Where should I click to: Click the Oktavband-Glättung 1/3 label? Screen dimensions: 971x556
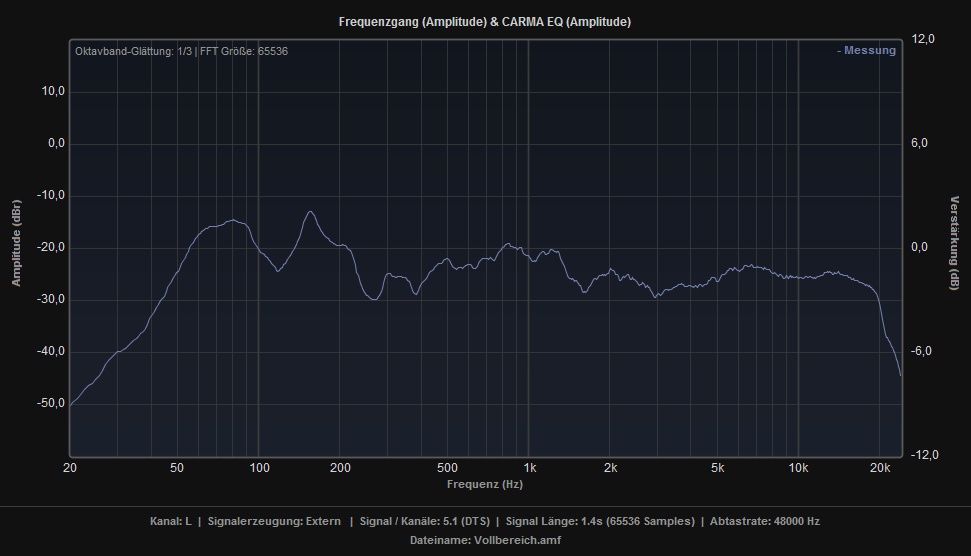133,51
